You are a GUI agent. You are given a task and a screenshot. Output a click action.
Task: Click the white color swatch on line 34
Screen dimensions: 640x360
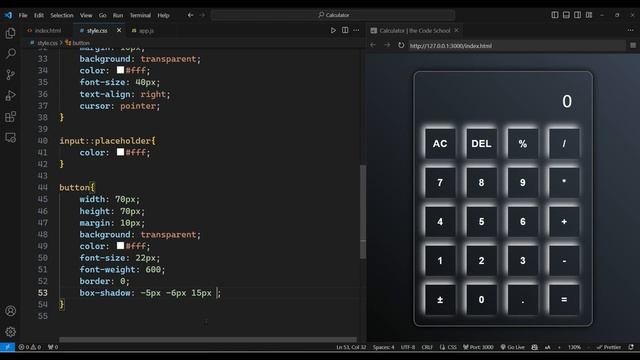pyautogui.click(x=120, y=70)
